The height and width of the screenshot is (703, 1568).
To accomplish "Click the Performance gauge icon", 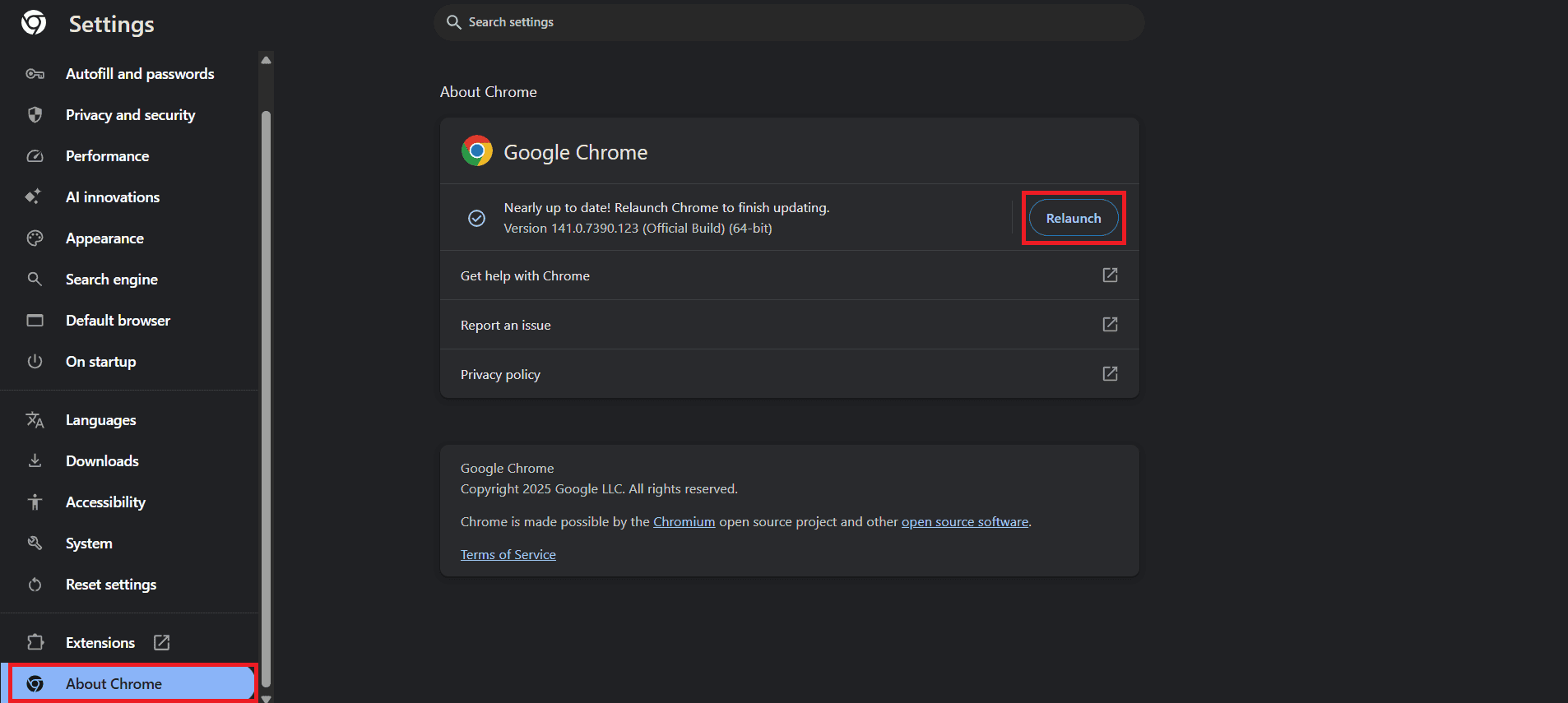I will pyautogui.click(x=35, y=156).
